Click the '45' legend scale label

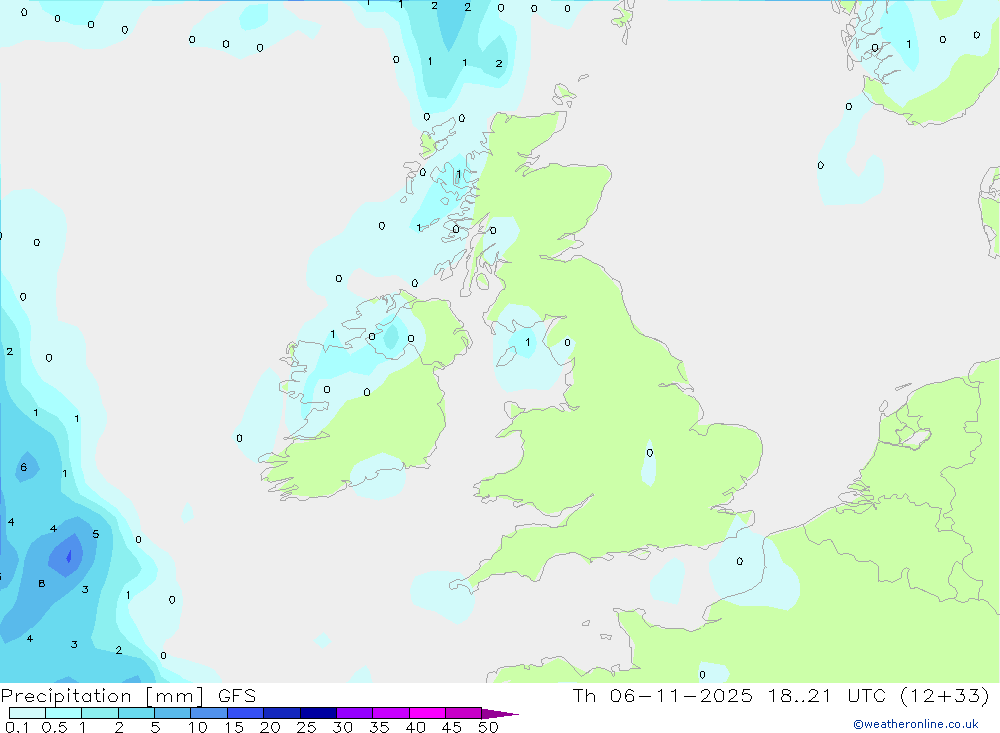pyautogui.click(x=452, y=727)
